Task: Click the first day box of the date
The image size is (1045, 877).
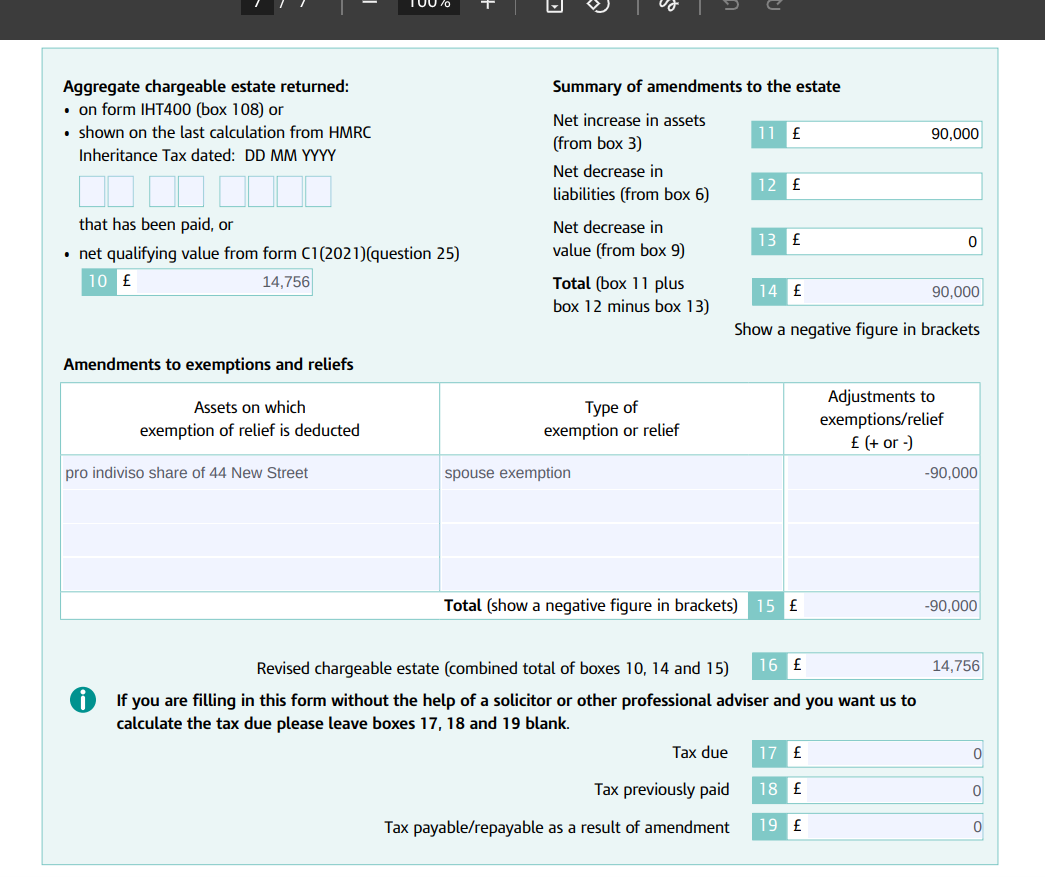Action: click(92, 191)
